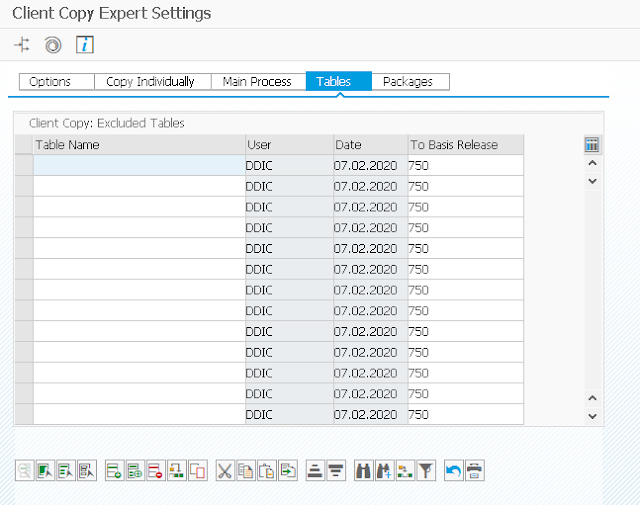Click the scroll-down arrow at scrollbar bottom

pyautogui.click(x=591, y=415)
